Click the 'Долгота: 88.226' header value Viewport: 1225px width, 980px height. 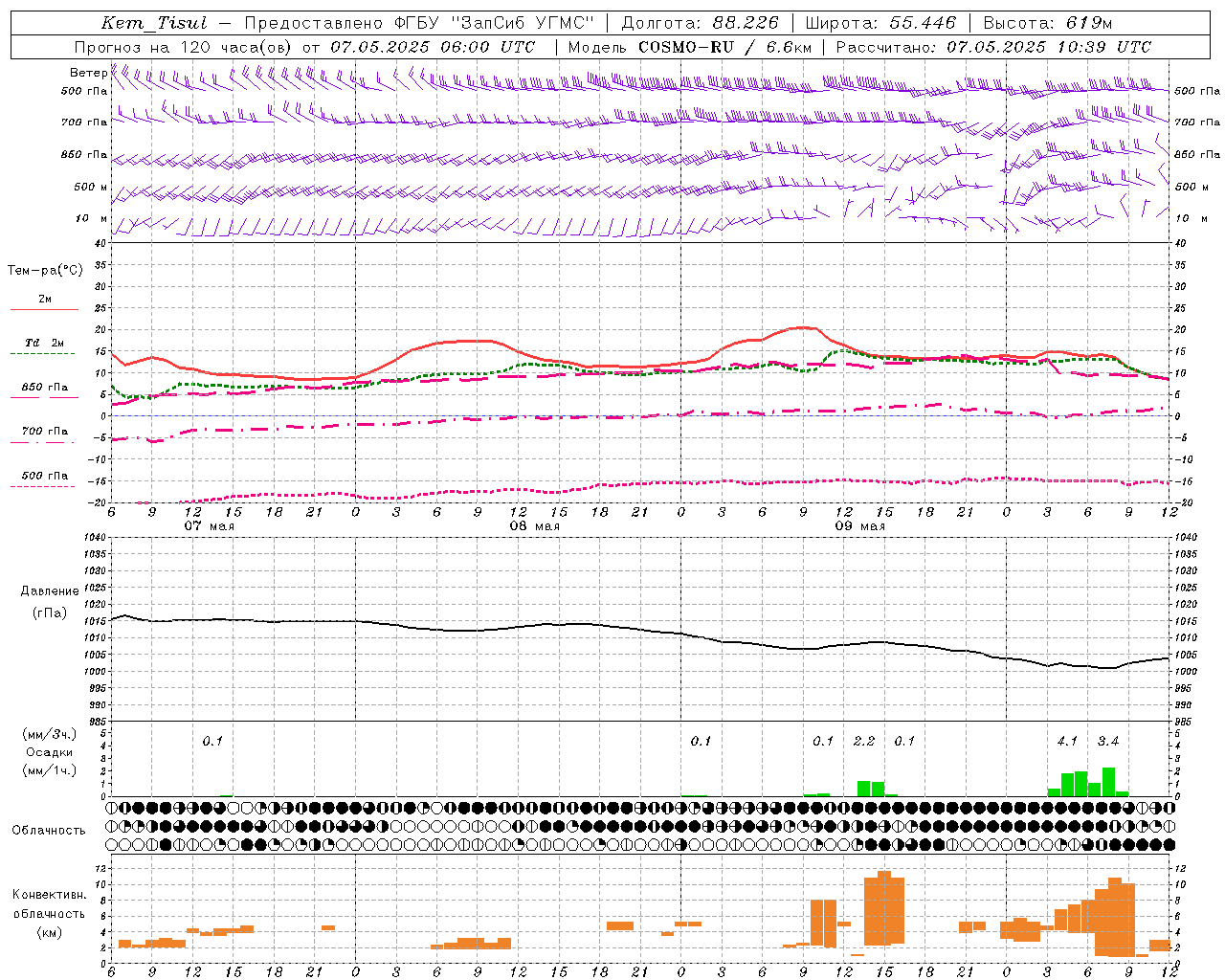(701, 23)
